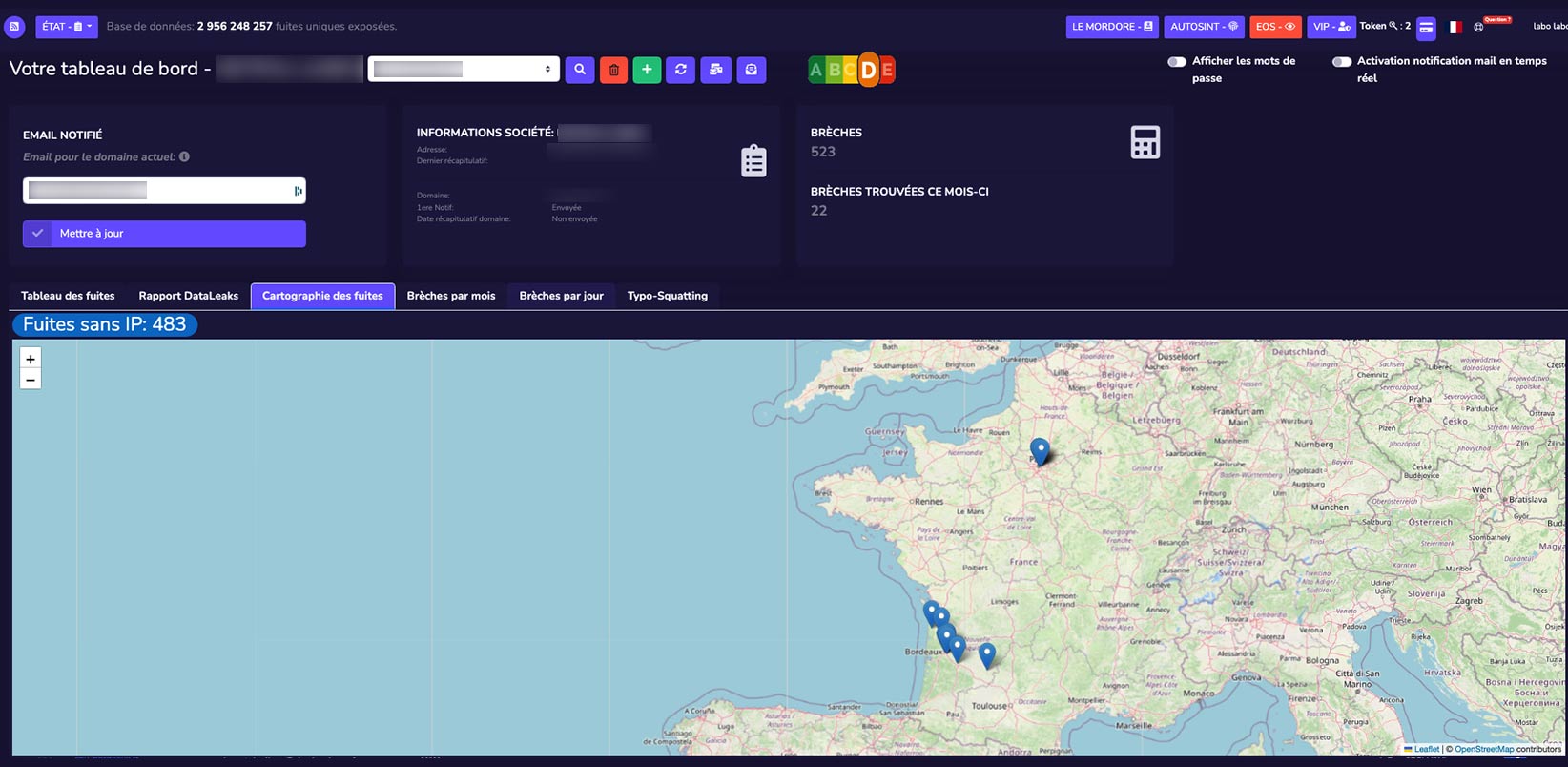Click the clipboard icon in Informations Société
Image resolution: width=1568 pixels, height=767 pixels.
[x=753, y=161]
